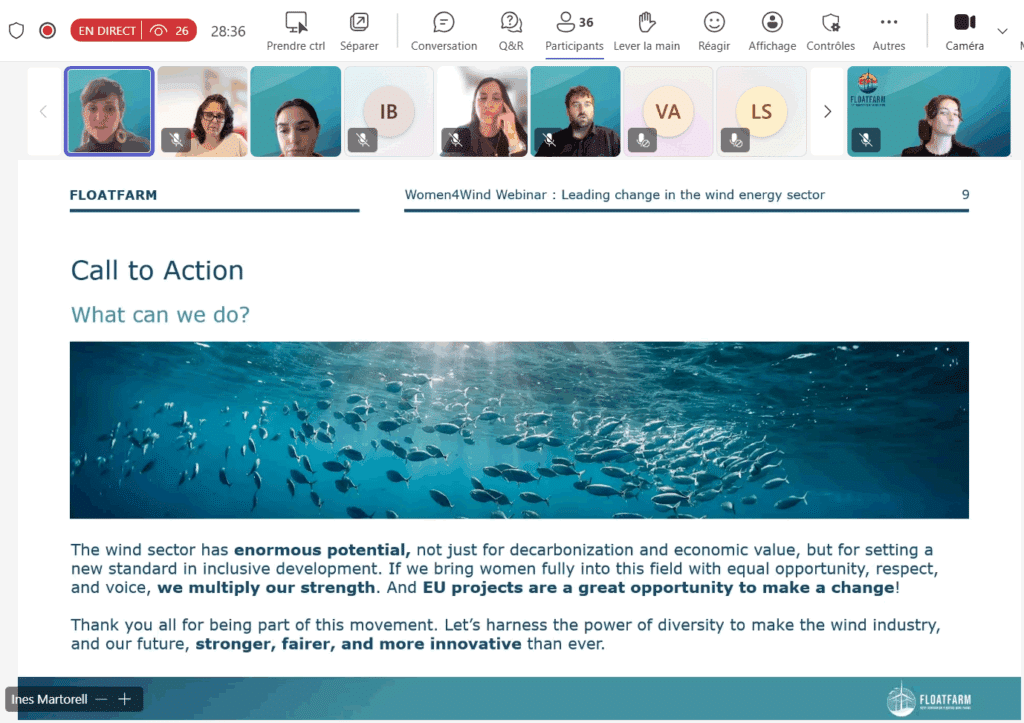Screen dimensions: 1024x723
Task: Show previous participants with left chevron
Action: click(x=43, y=112)
